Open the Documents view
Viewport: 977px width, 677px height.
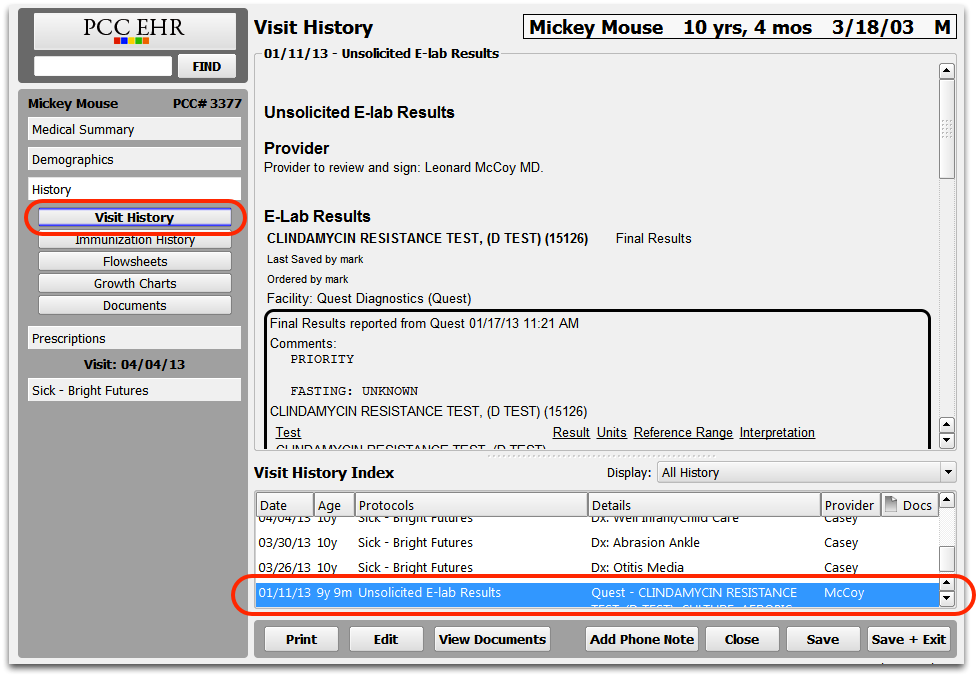(135, 306)
